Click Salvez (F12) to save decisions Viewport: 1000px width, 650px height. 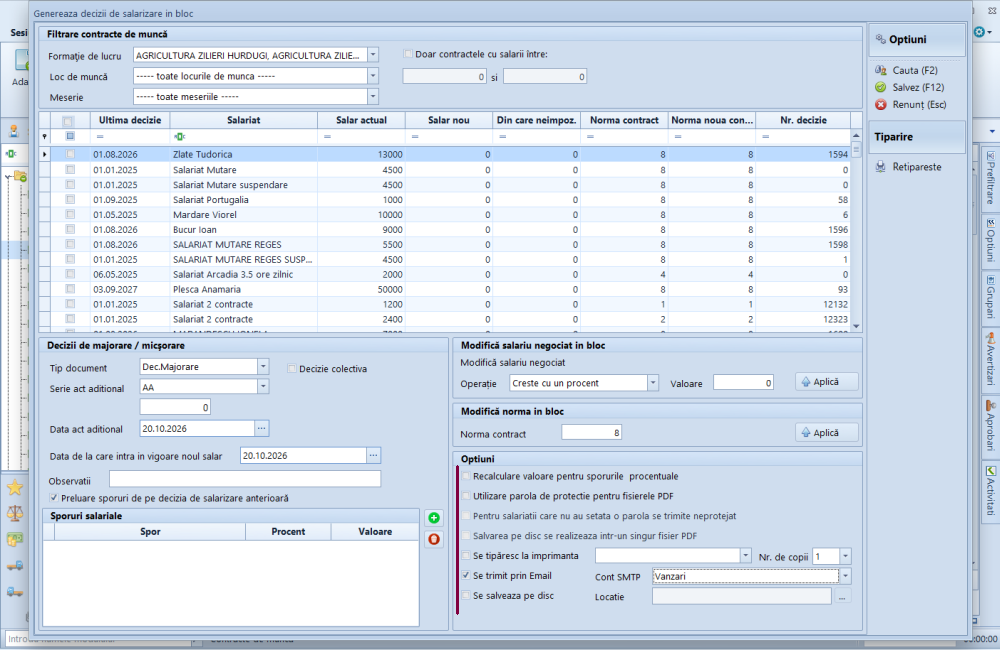coord(909,87)
